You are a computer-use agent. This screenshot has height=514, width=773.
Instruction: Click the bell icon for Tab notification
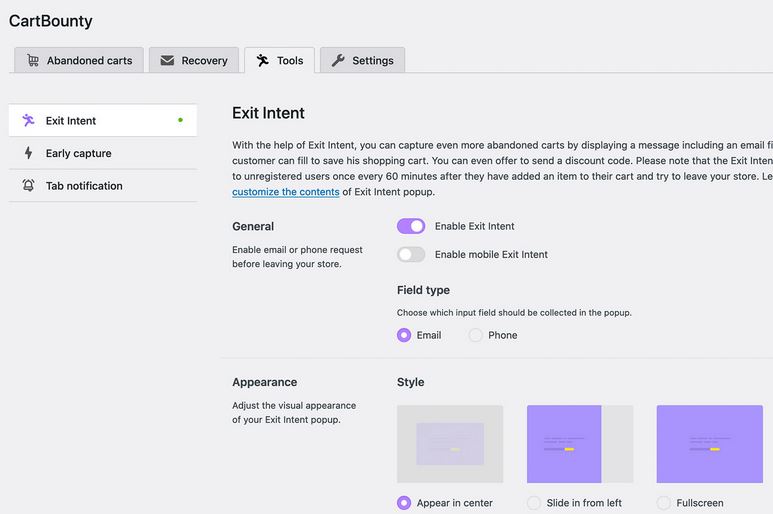(28, 185)
